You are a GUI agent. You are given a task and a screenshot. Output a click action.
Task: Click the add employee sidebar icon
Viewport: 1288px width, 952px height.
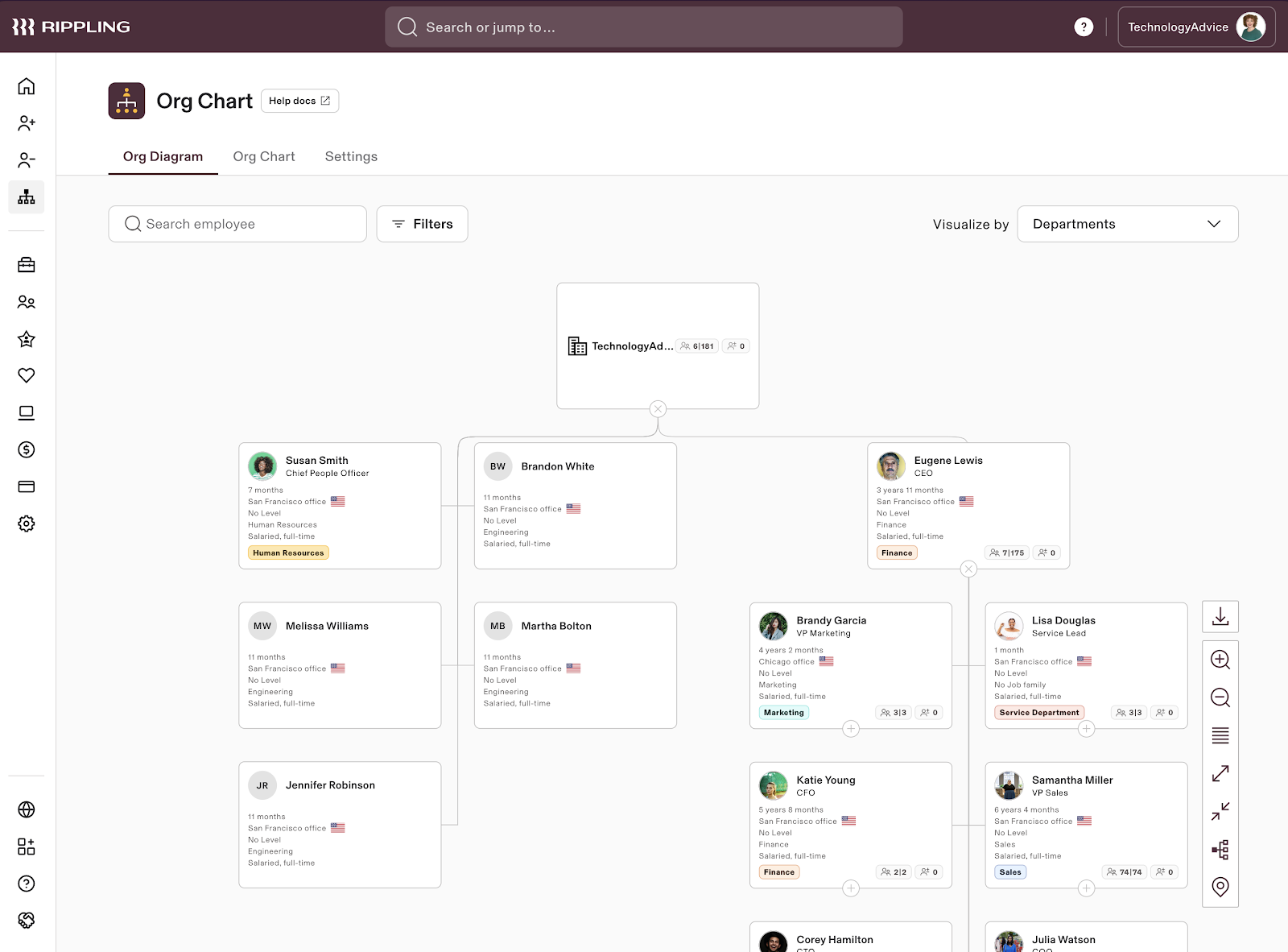coord(27,123)
